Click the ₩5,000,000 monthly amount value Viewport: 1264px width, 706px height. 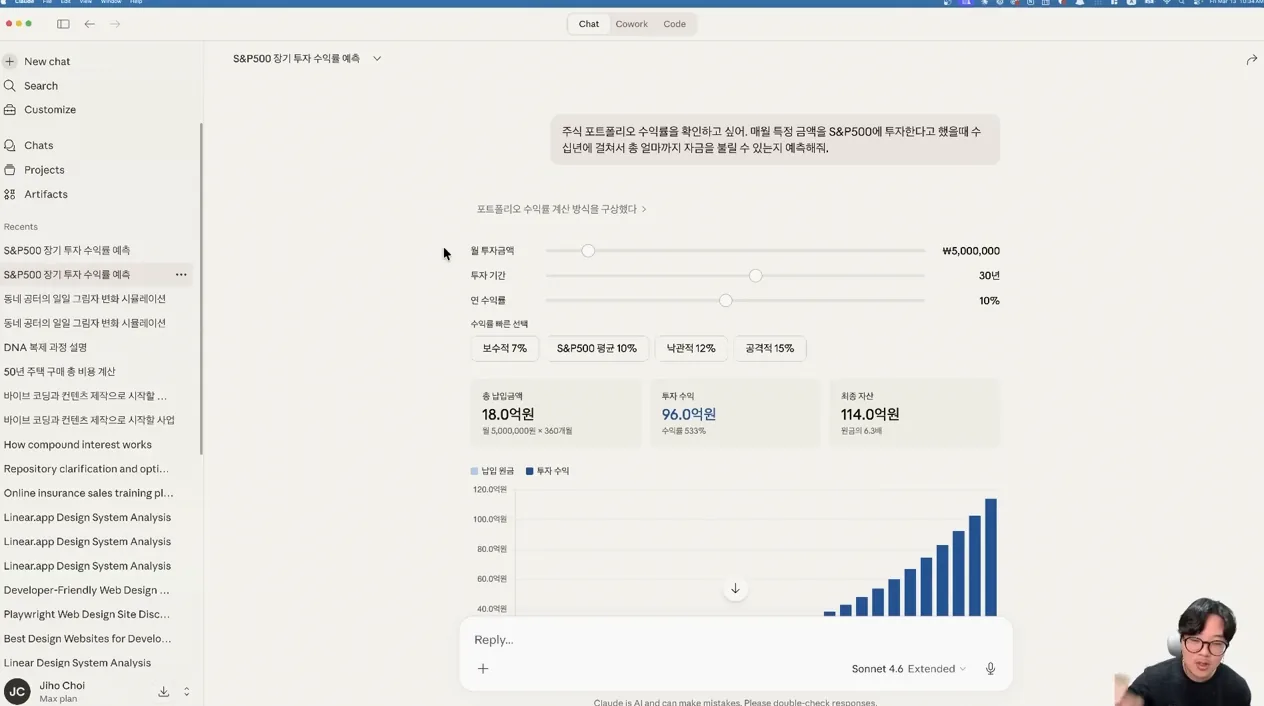click(x=971, y=251)
